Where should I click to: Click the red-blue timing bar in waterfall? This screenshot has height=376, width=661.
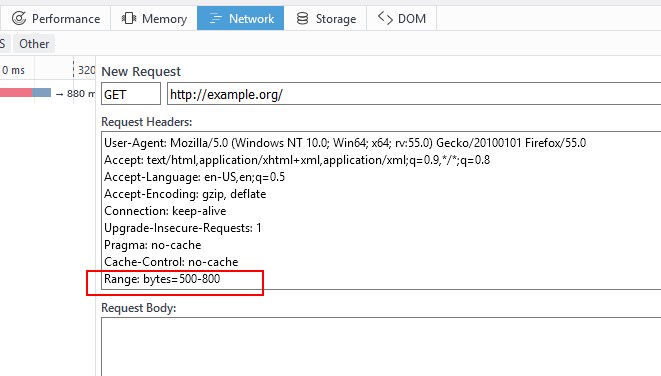coord(25,93)
